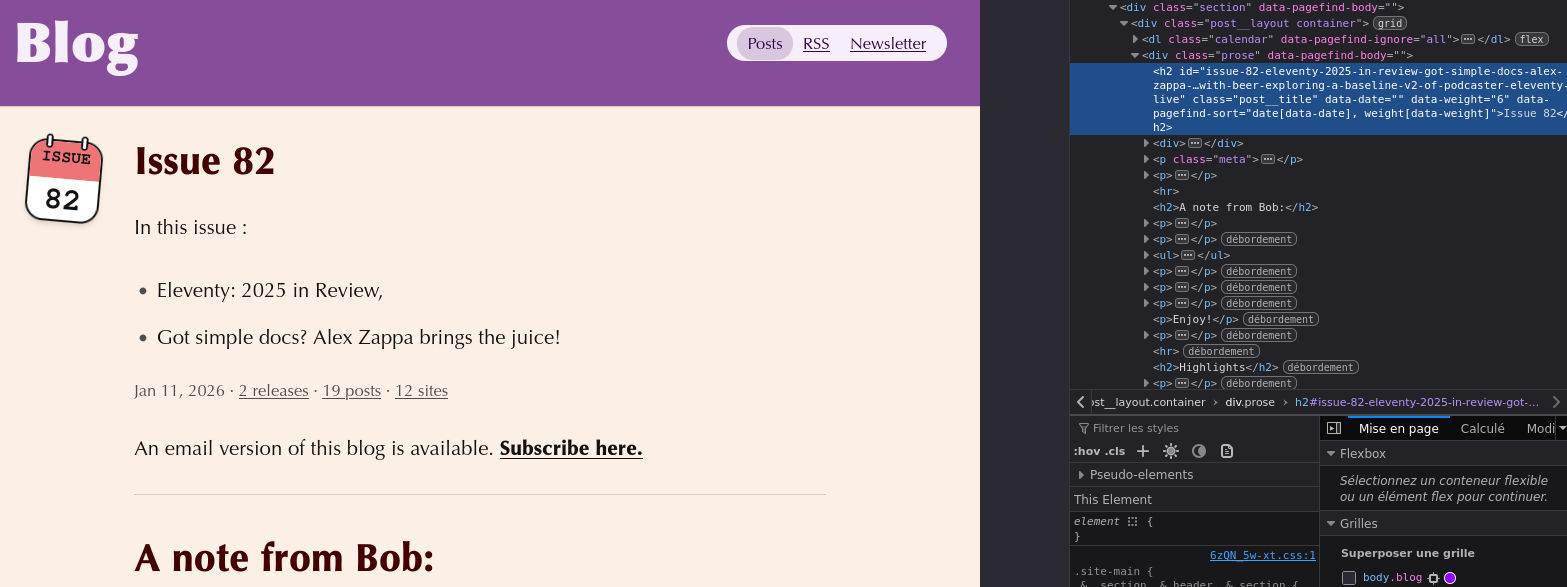Expand the dl calendar node
This screenshot has height=587, width=1567.
tap(1135, 39)
